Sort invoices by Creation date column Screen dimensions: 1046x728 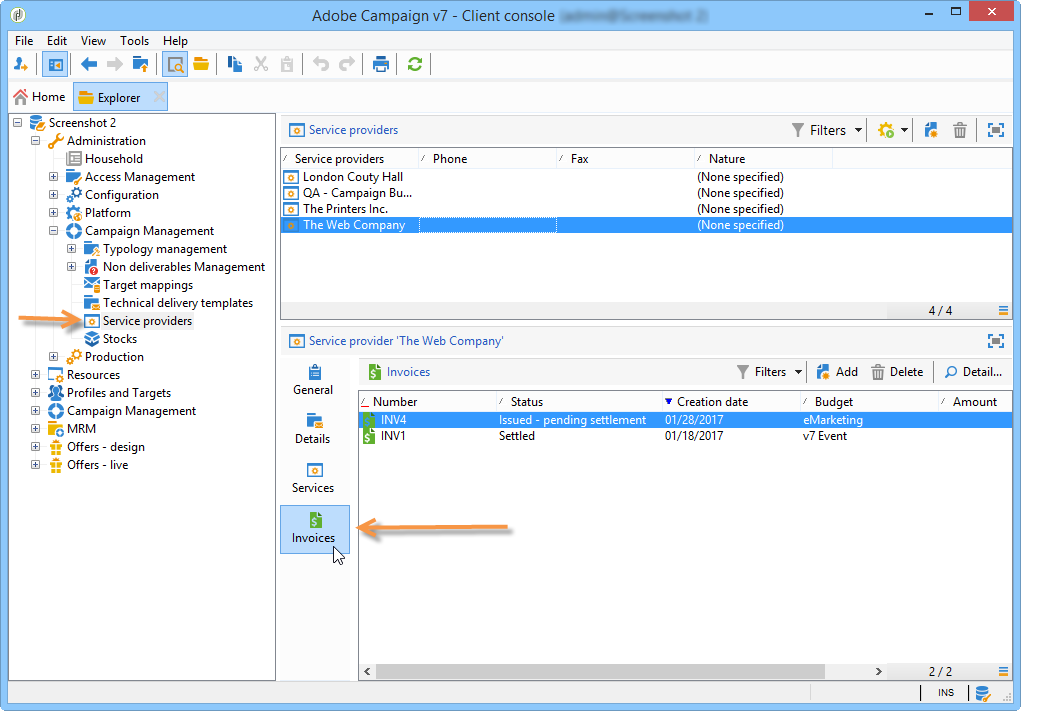(730, 402)
